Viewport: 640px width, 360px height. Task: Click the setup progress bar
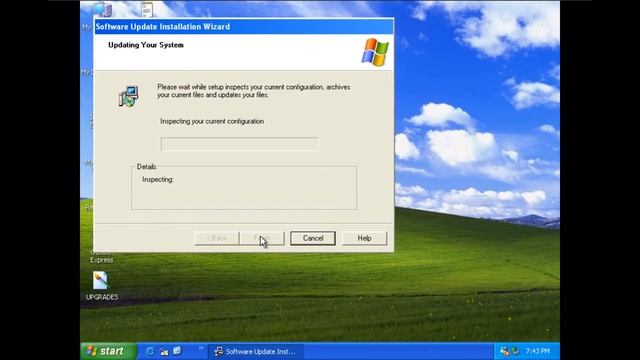pyautogui.click(x=240, y=144)
